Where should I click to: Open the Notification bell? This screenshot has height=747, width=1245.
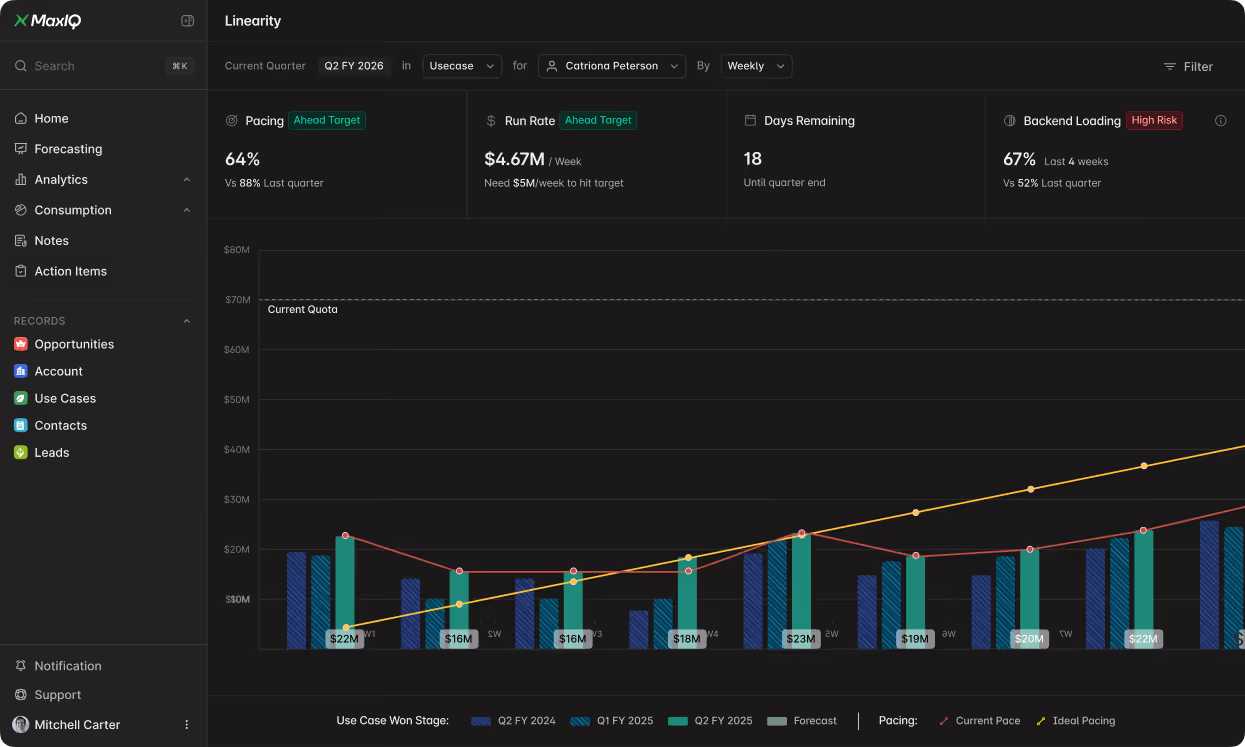[x=21, y=665]
